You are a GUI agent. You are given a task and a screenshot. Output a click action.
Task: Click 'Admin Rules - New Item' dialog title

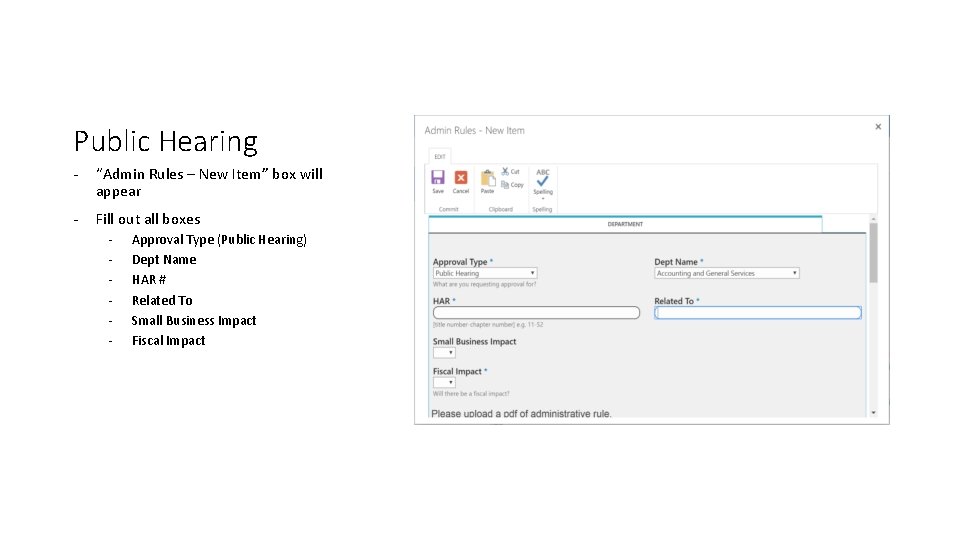[474, 130]
